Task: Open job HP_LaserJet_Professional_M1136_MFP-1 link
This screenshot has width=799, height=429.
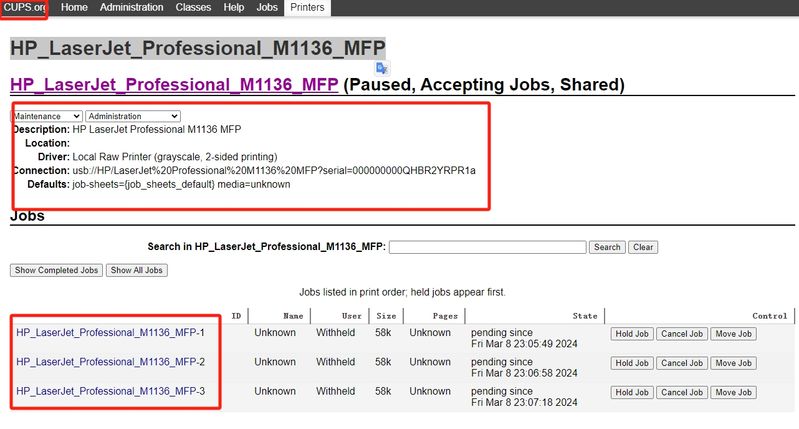Action: (x=110, y=333)
